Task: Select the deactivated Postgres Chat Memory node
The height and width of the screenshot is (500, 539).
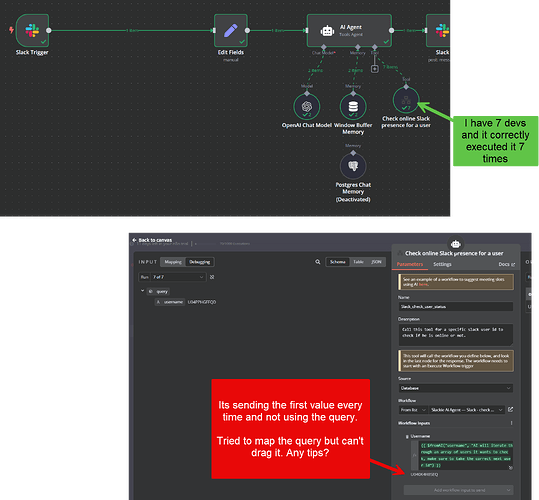Action: [353, 166]
